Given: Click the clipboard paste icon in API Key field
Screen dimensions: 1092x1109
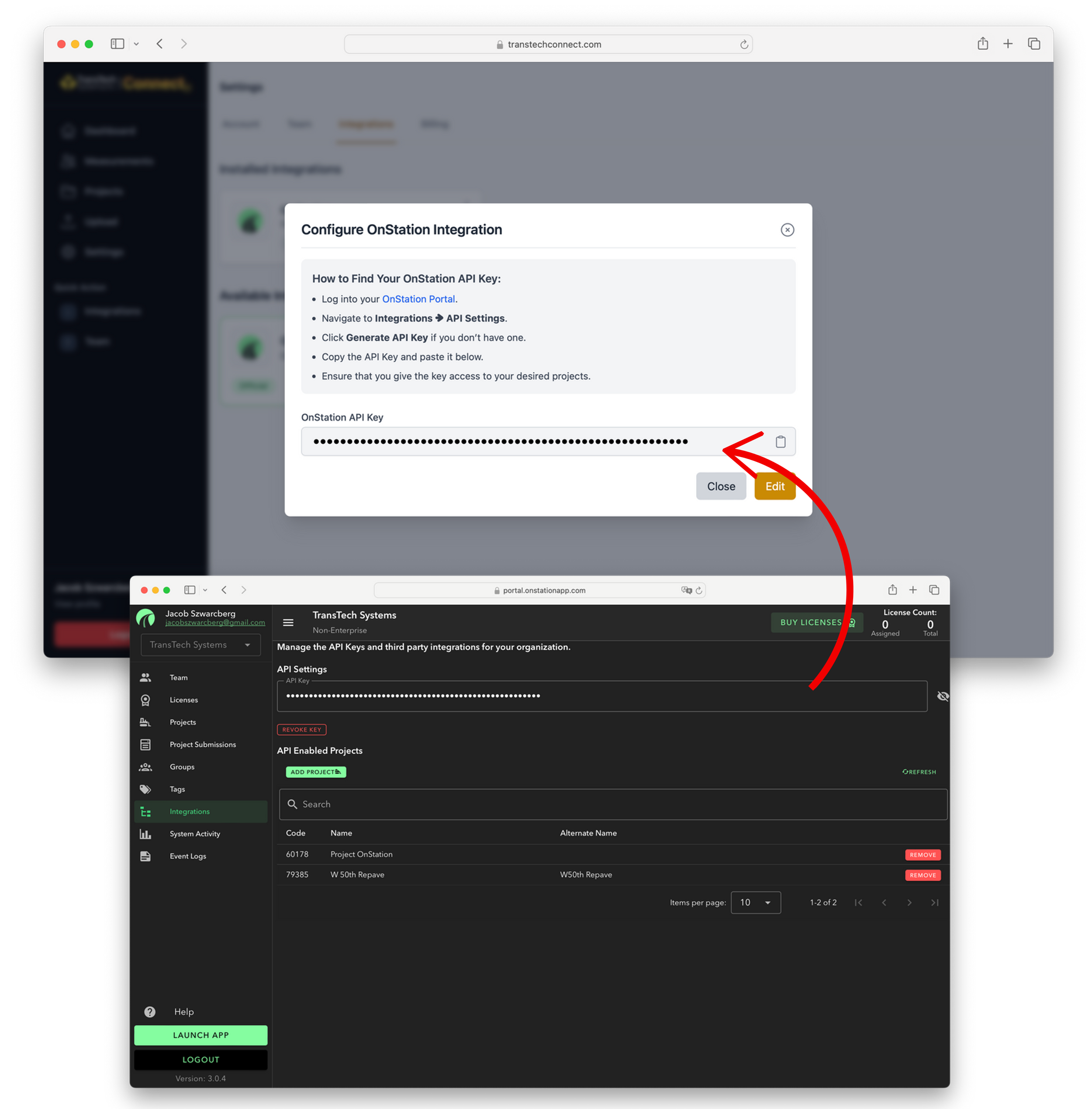Looking at the screenshot, I should coord(780,441).
